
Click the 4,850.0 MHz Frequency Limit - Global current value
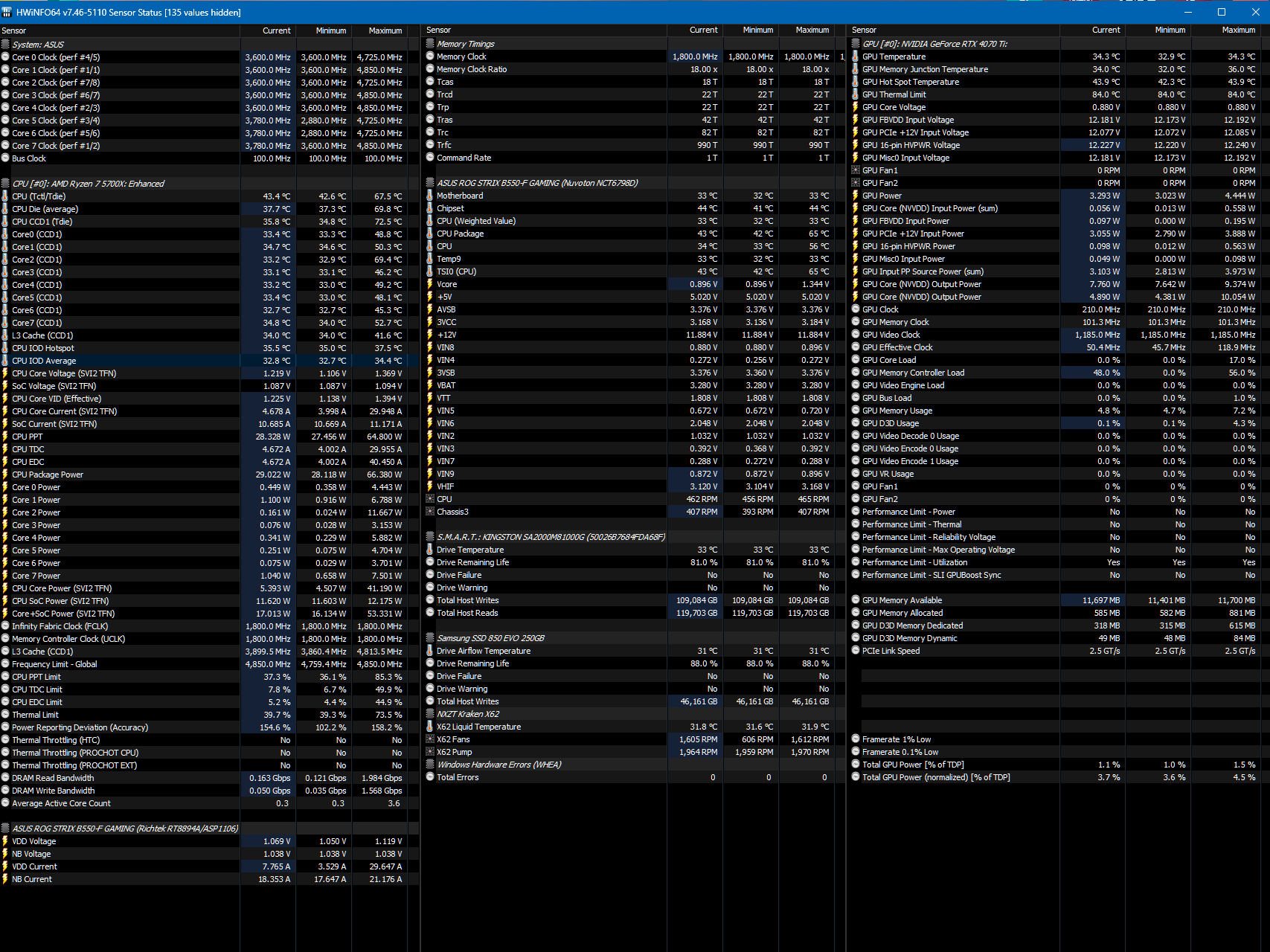(269, 664)
